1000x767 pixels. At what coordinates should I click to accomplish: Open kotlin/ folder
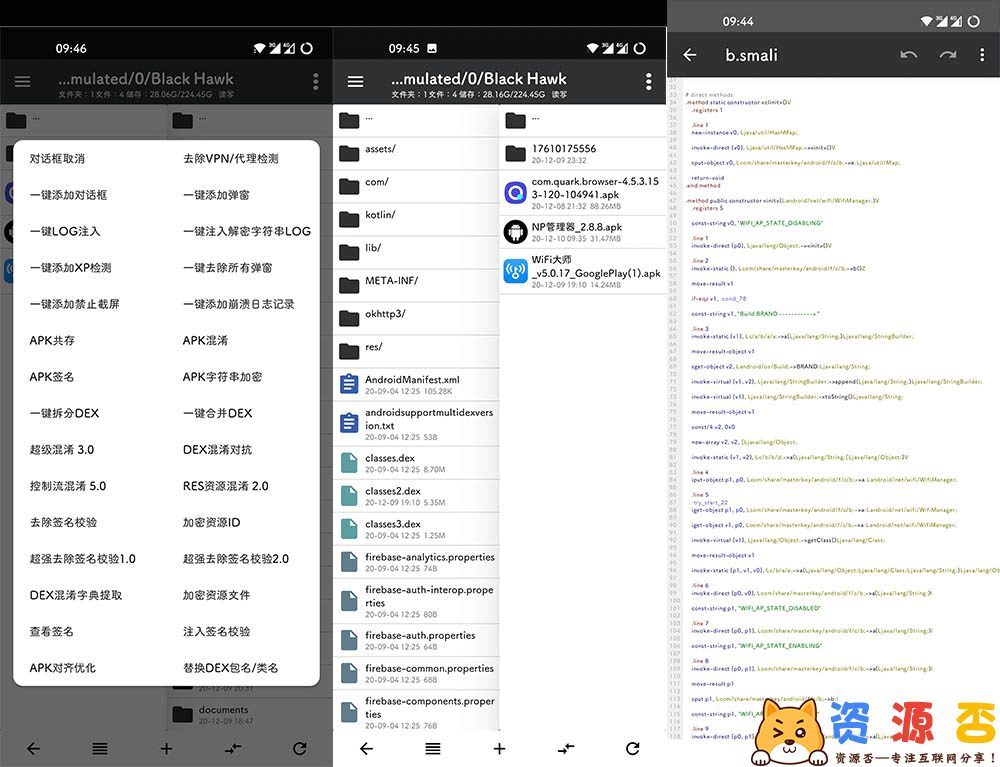click(x=416, y=219)
